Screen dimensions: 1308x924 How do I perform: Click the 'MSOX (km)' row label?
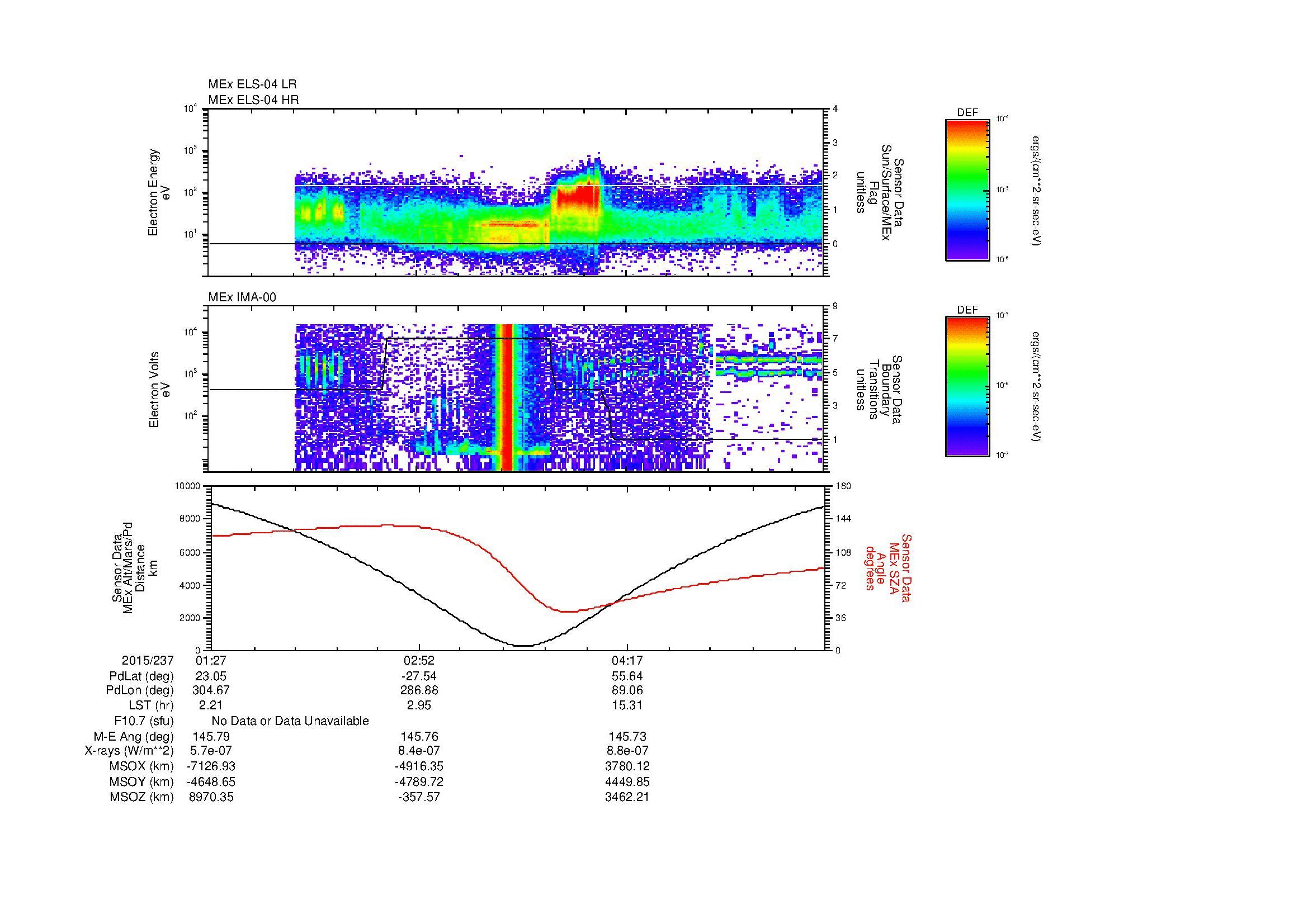click(x=141, y=767)
